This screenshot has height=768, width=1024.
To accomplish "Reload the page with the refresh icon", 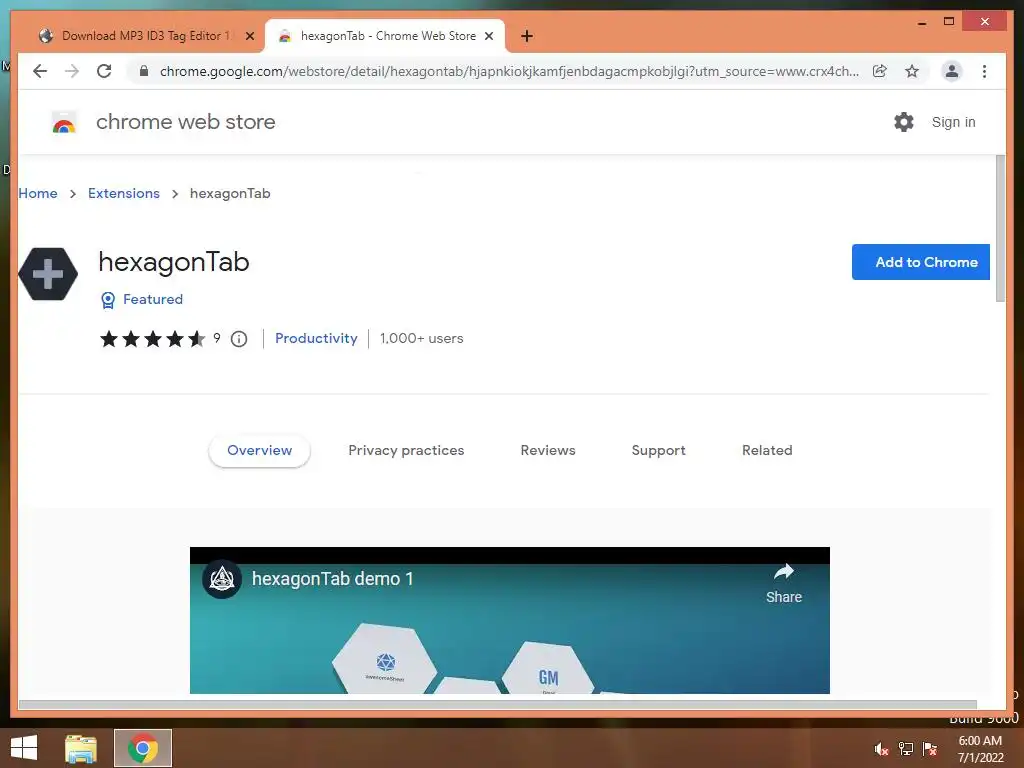I will click(x=104, y=71).
